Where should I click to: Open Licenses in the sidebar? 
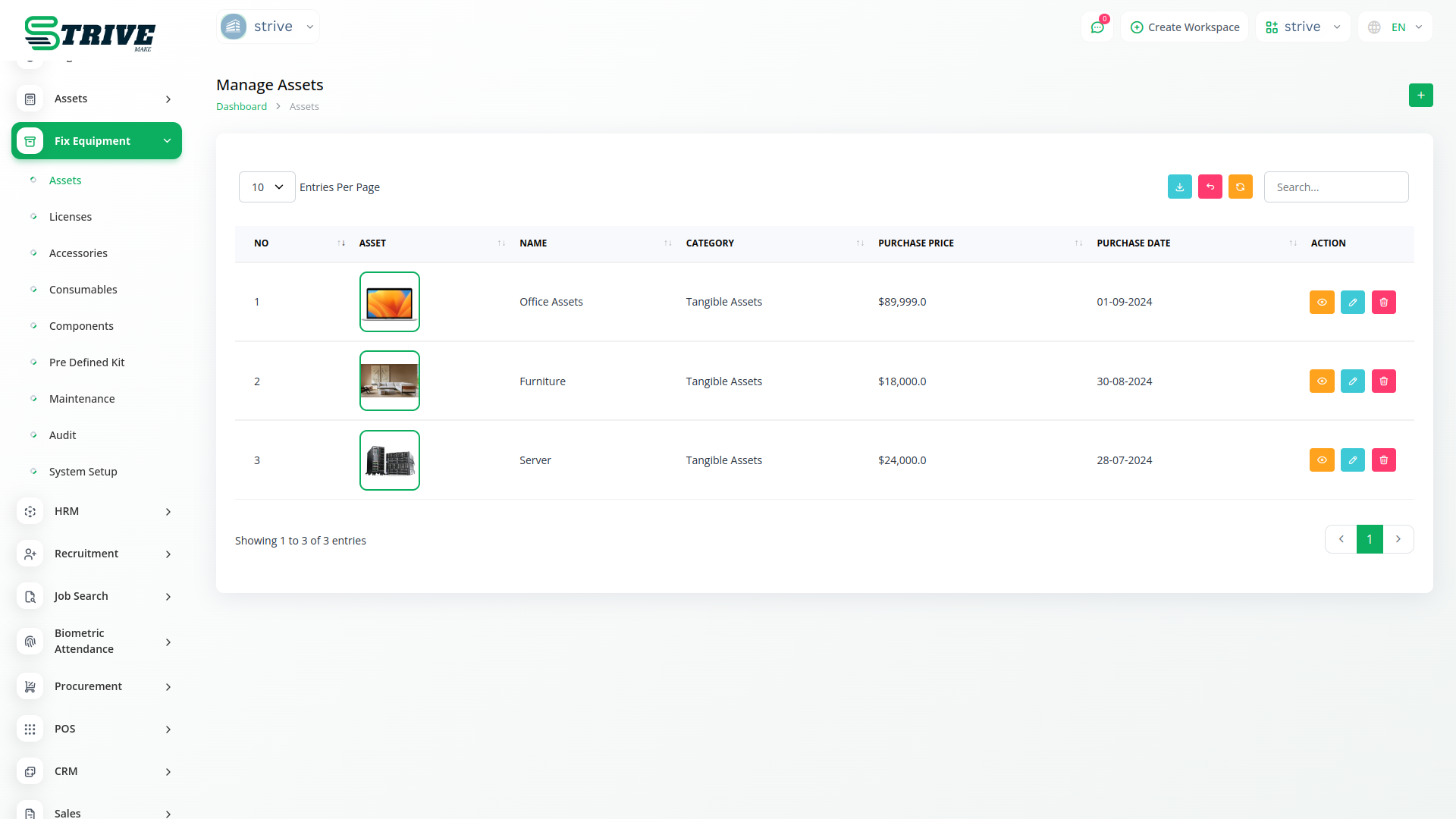coord(71,217)
